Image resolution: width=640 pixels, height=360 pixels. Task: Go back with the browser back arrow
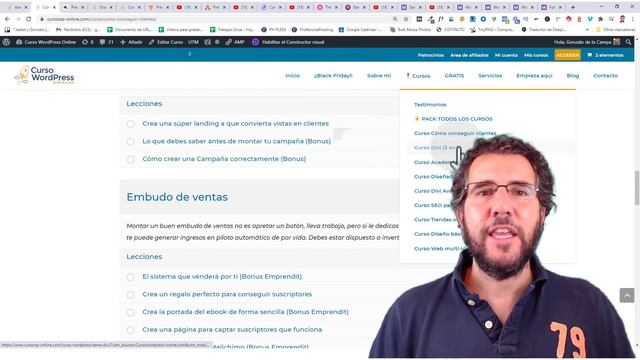point(7,19)
